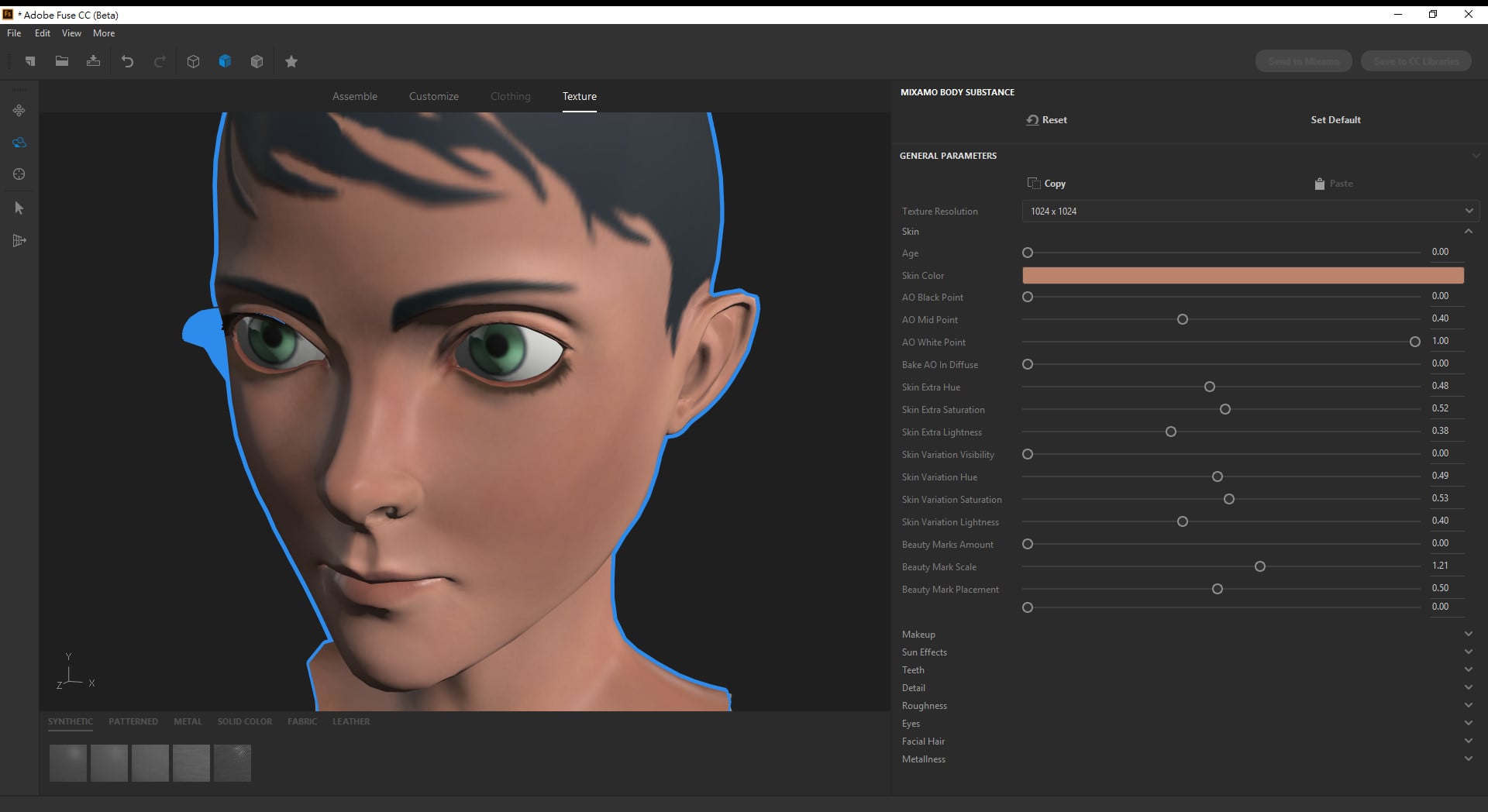This screenshot has height=812, width=1488.
Task: Click the Set Default button
Action: [x=1335, y=120]
